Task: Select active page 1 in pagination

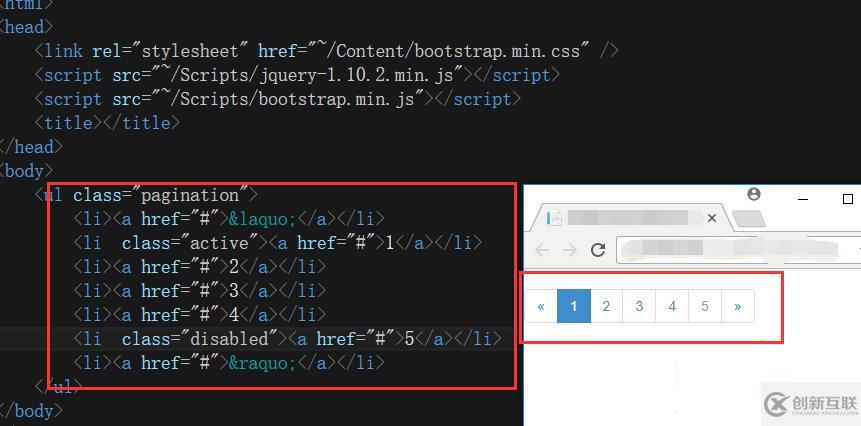Action: [574, 306]
